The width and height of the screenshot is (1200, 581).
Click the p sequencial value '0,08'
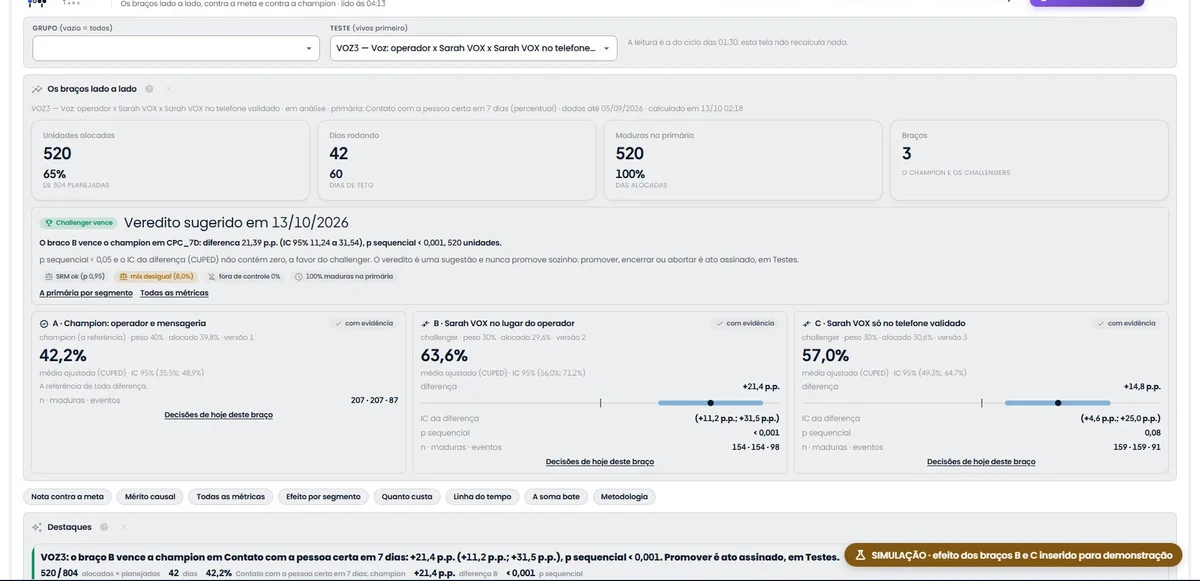(1153, 433)
